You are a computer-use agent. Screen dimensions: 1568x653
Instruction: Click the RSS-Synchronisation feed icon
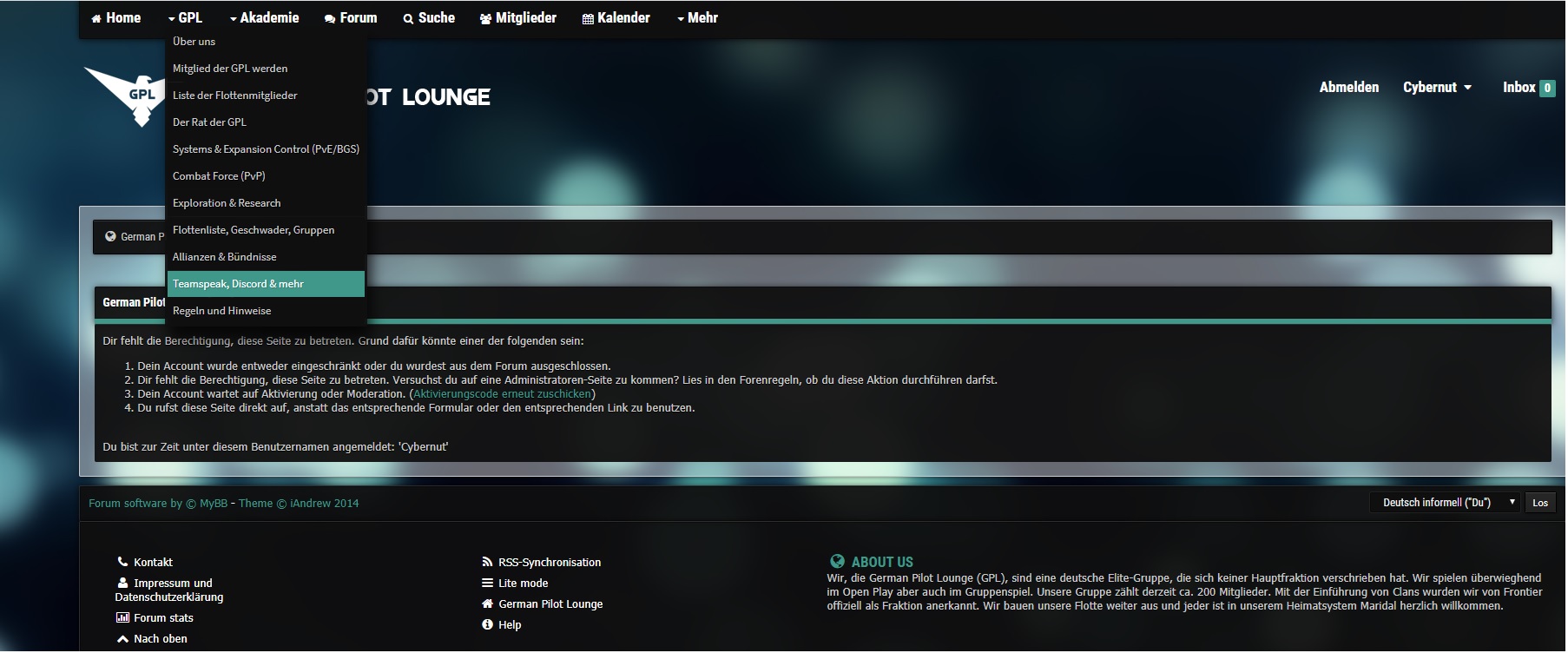click(487, 562)
